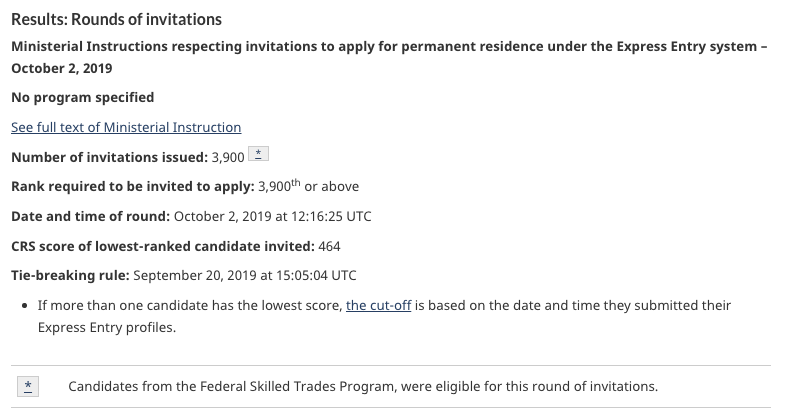Click the CRS score value 464
This screenshot has height=413, width=802.
tap(329, 247)
